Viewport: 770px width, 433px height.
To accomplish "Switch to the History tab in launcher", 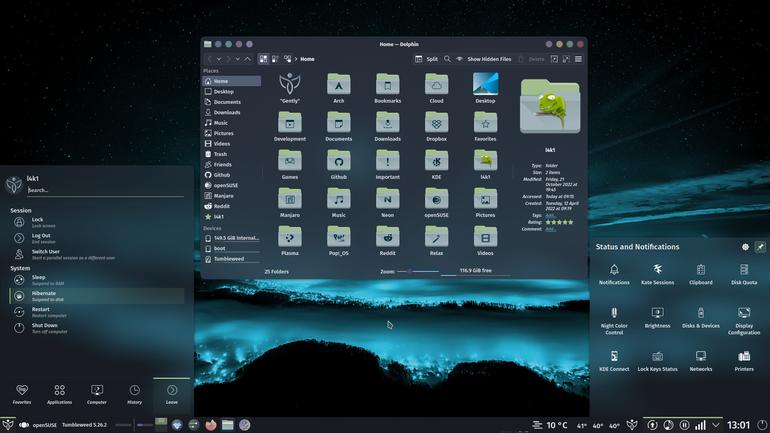I will 134,394.
